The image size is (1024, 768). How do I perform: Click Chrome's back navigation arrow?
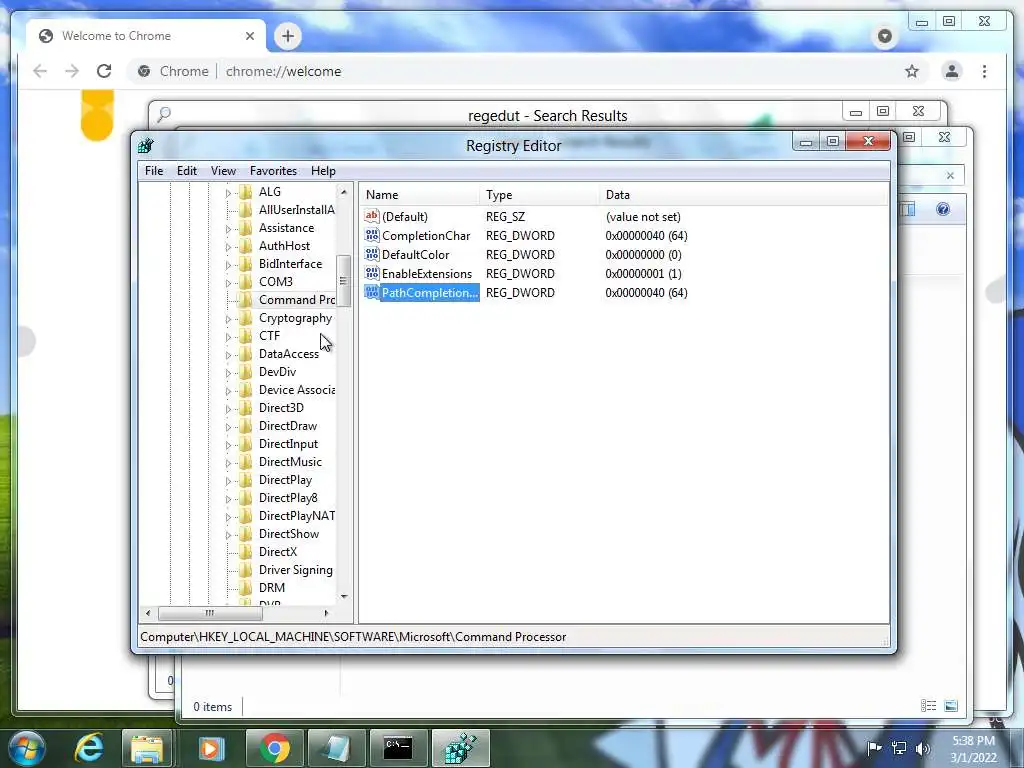(x=40, y=71)
